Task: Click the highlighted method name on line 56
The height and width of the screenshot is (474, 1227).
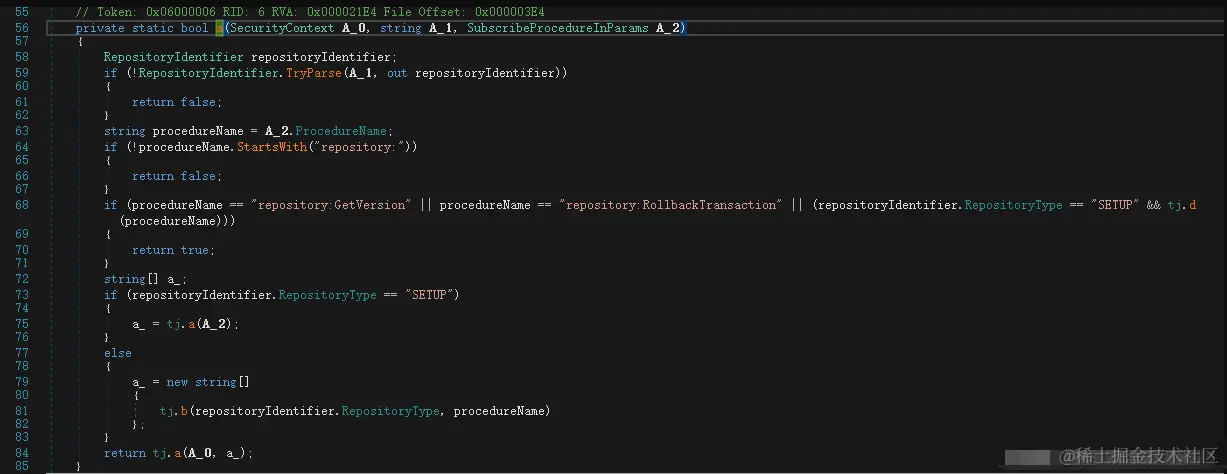Action: click(x=219, y=28)
